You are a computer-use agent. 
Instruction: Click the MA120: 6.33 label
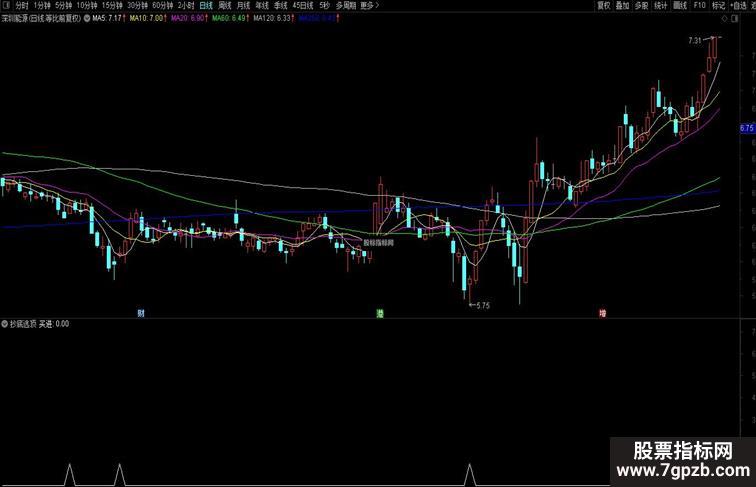click(274, 18)
